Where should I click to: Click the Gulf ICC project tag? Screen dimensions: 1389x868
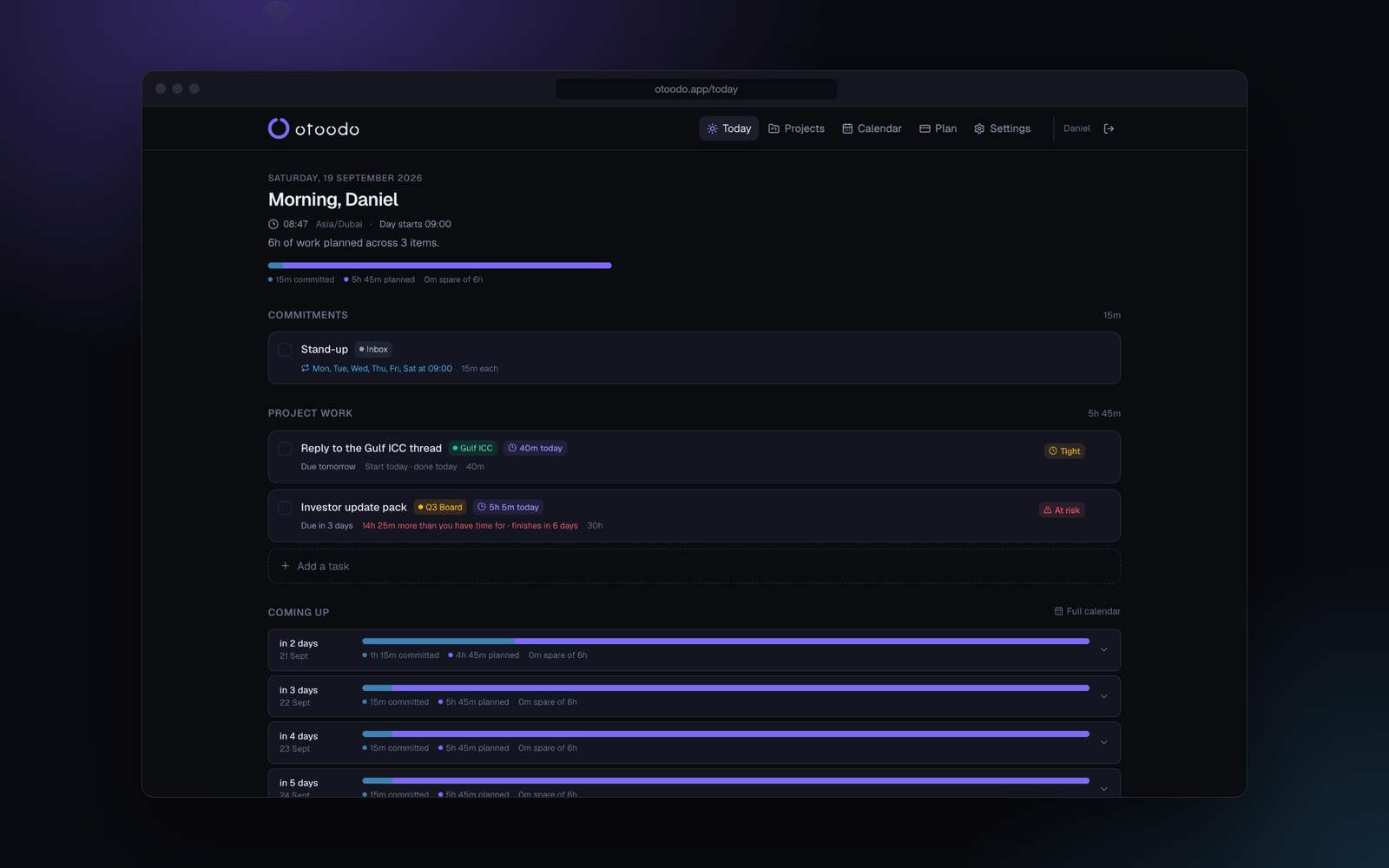(473, 448)
